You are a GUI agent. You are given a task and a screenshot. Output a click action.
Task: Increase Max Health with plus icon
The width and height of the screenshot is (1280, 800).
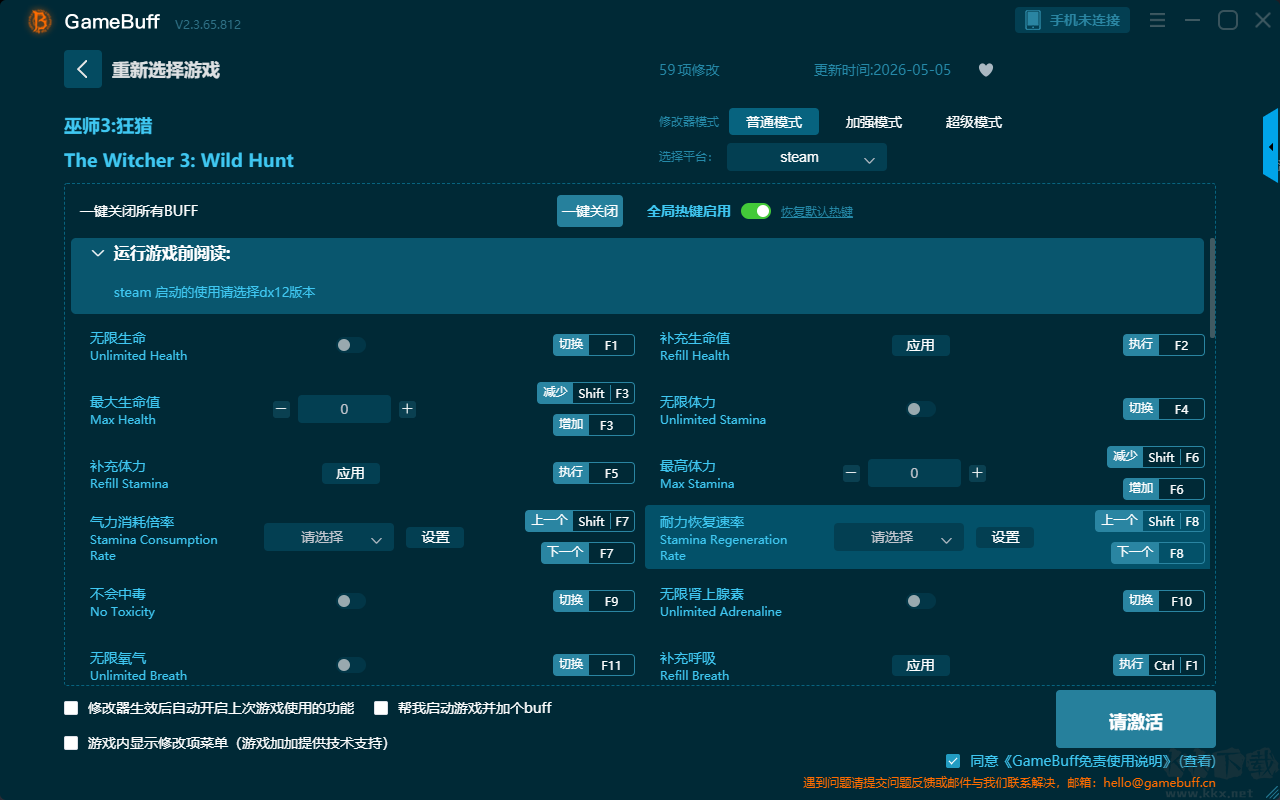point(407,409)
